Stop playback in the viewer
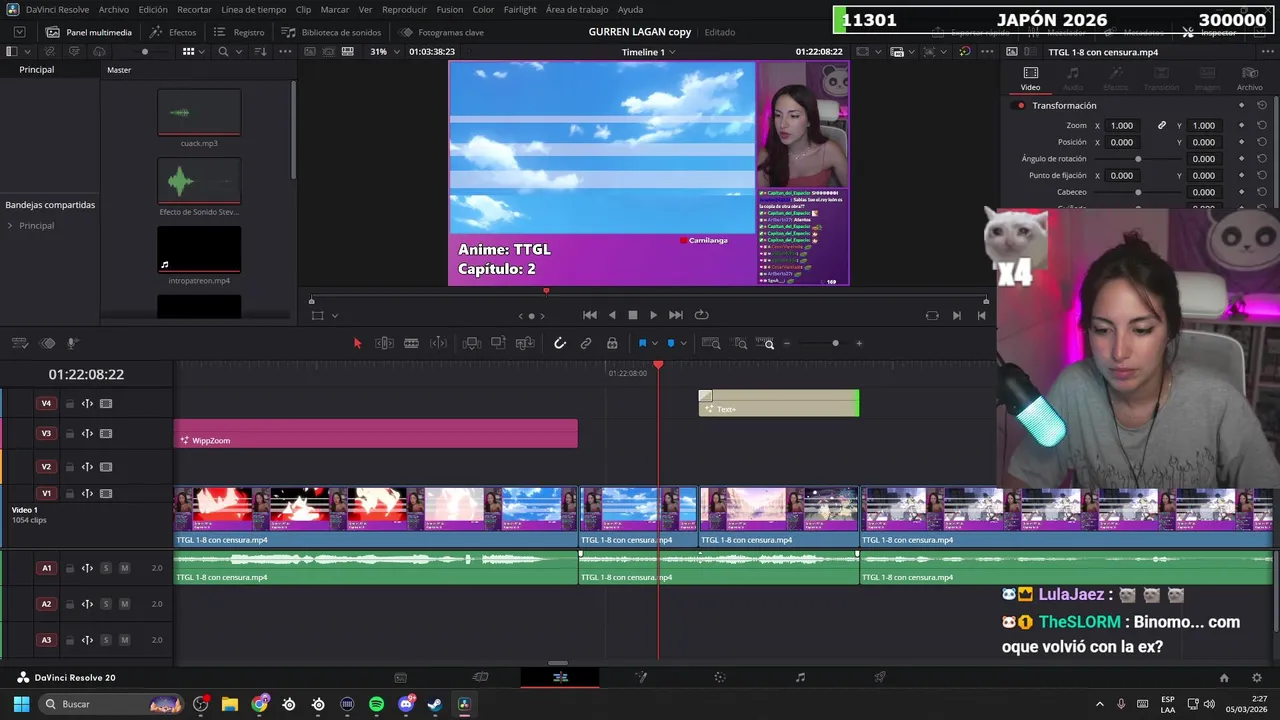The image size is (1280, 720). [x=633, y=315]
